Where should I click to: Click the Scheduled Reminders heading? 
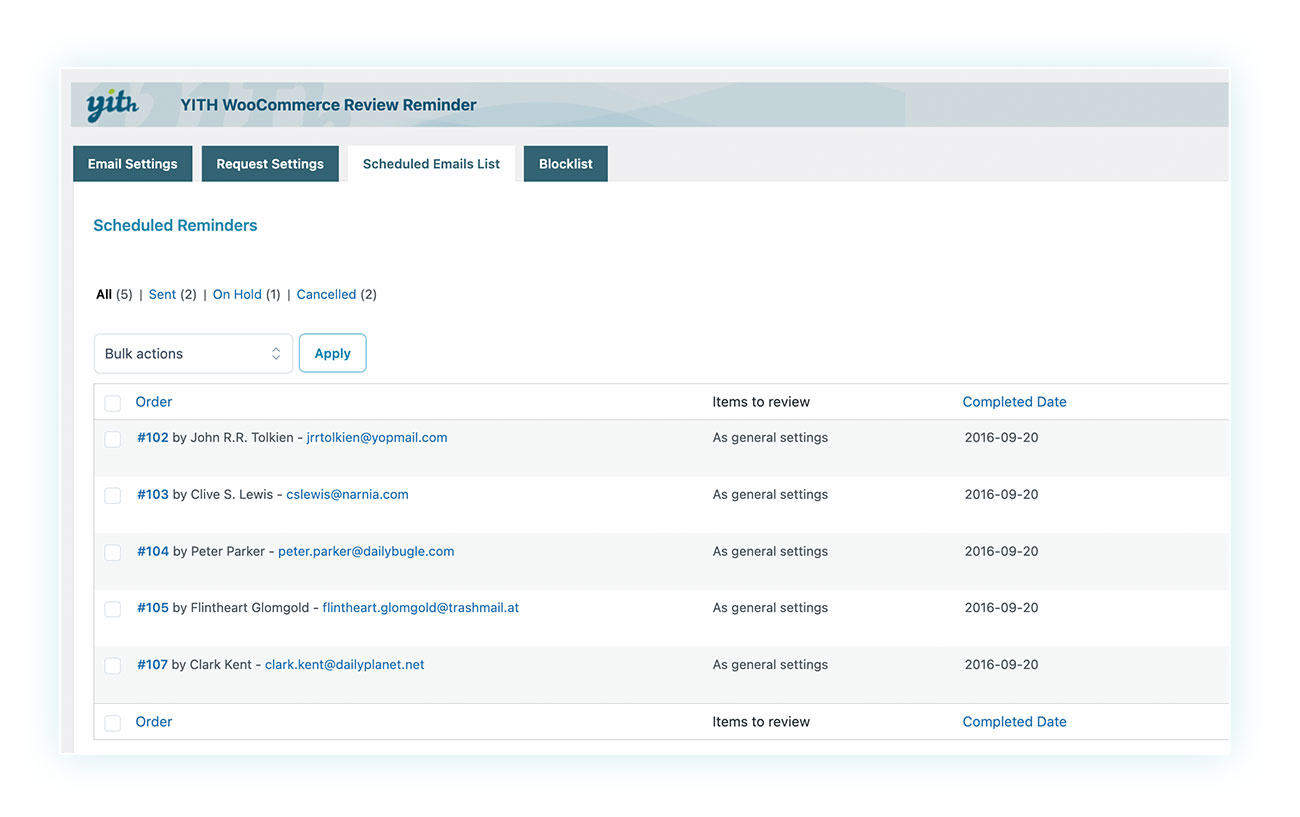175,225
